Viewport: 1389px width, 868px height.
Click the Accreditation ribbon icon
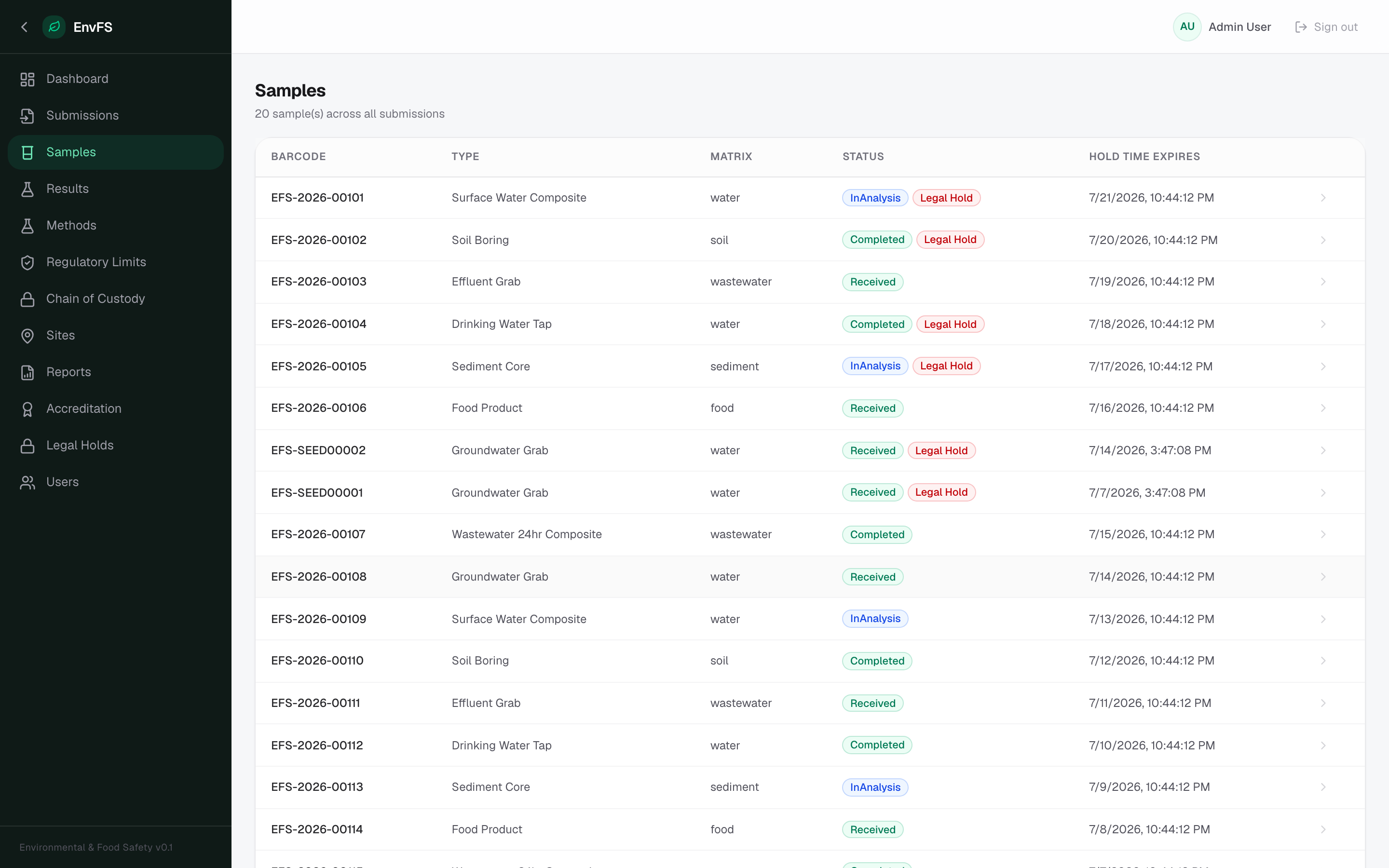click(27, 409)
